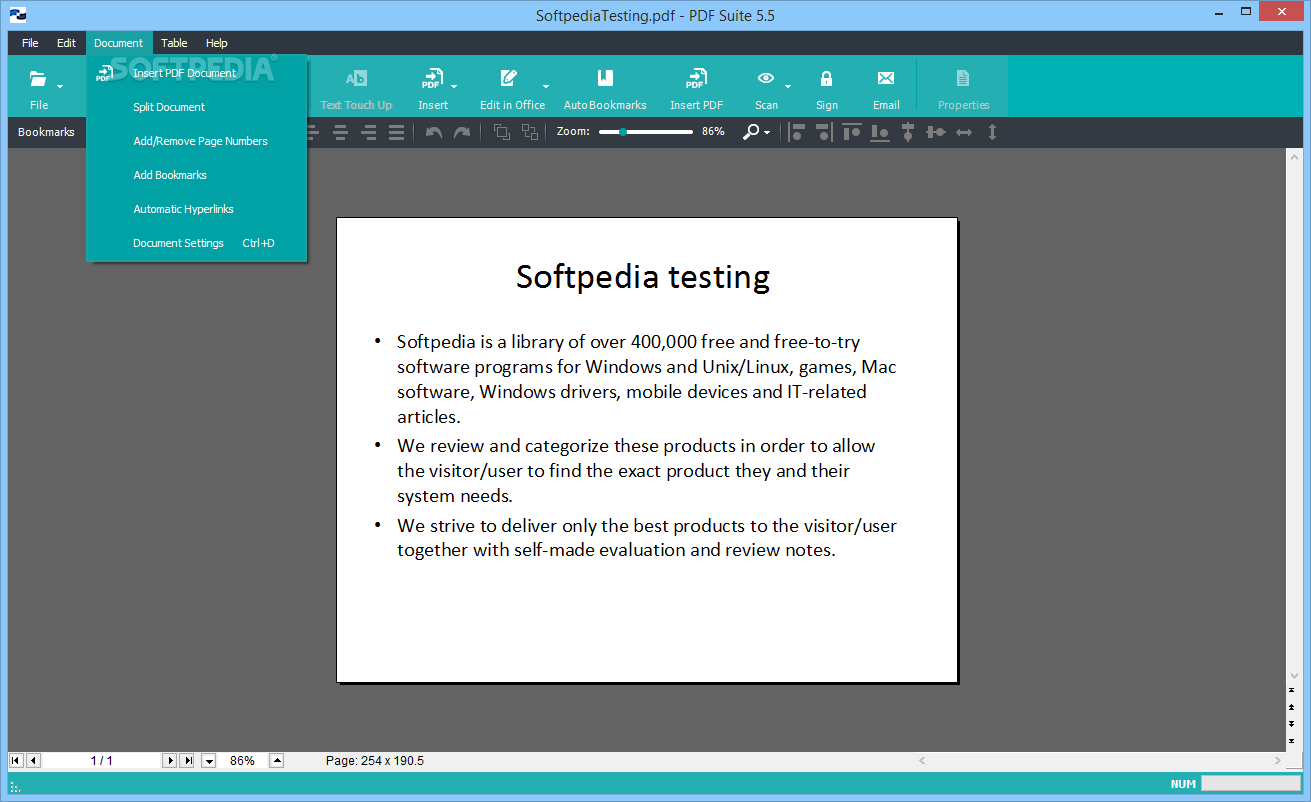Align objects to left edges
Screen dimensions: 1311x802
pos(797,132)
